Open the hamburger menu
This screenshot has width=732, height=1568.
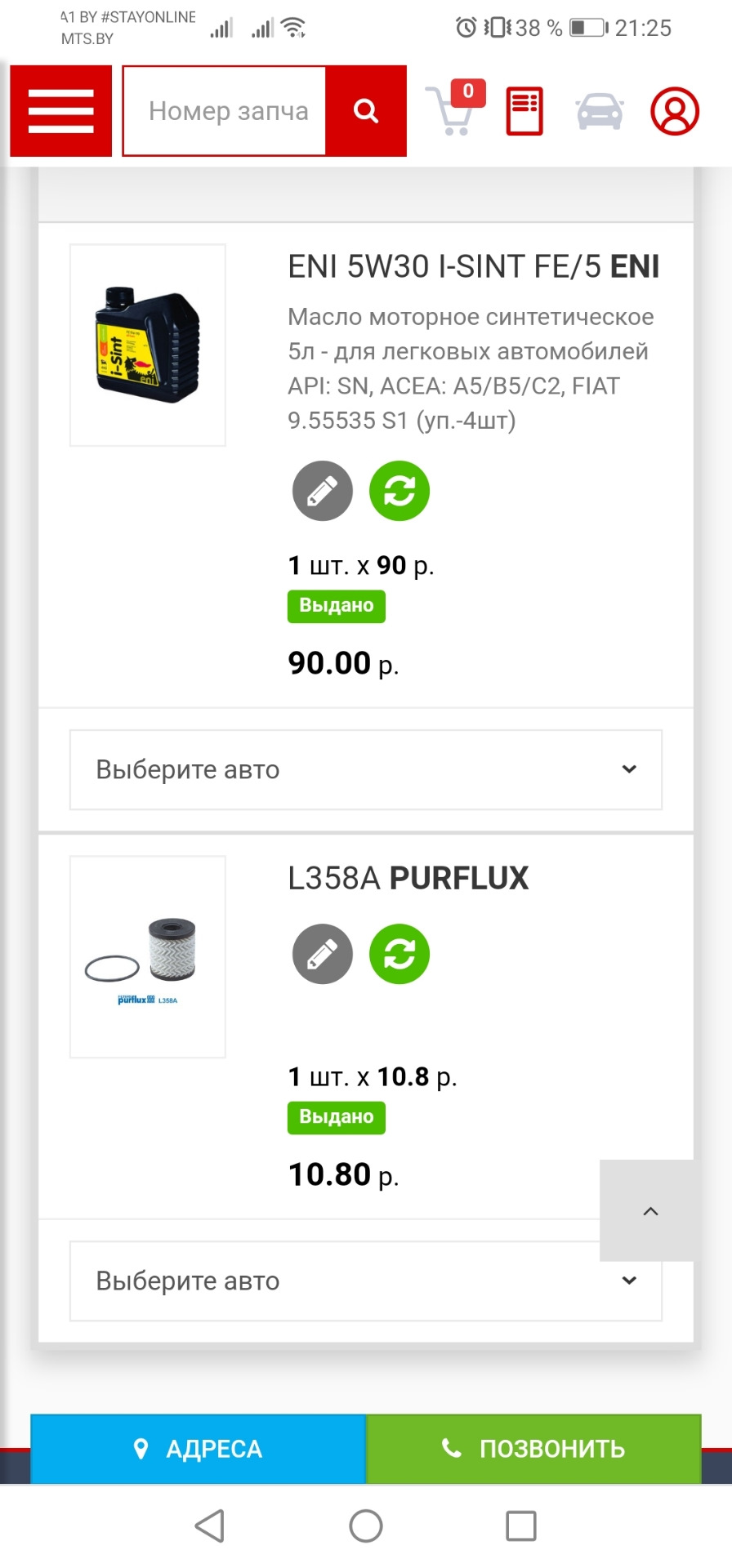pyautogui.click(x=61, y=111)
